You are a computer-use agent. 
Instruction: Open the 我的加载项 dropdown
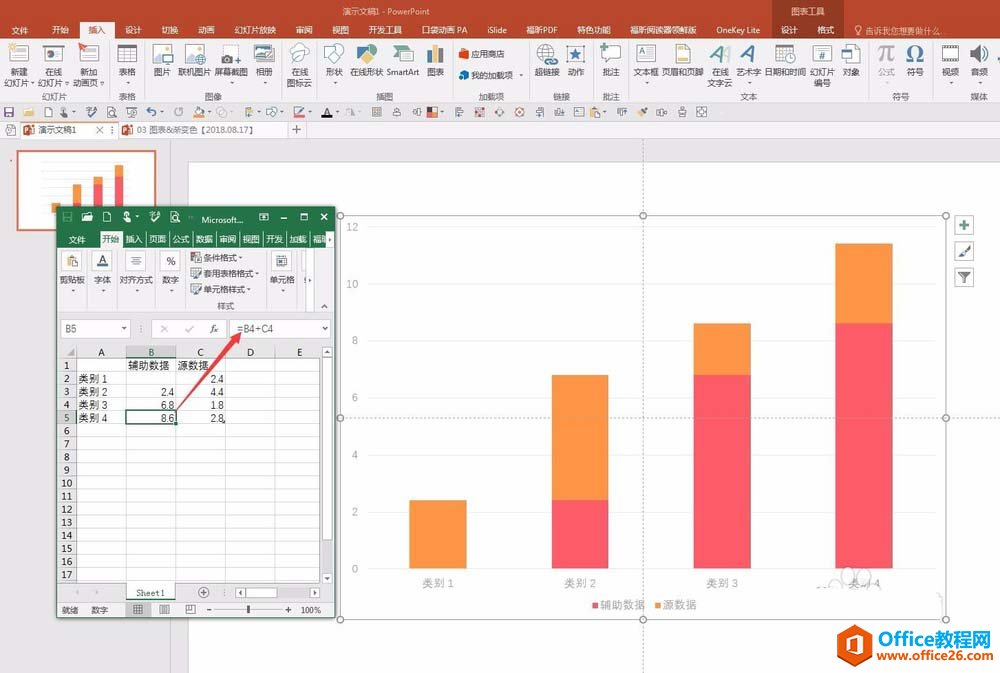click(521, 75)
